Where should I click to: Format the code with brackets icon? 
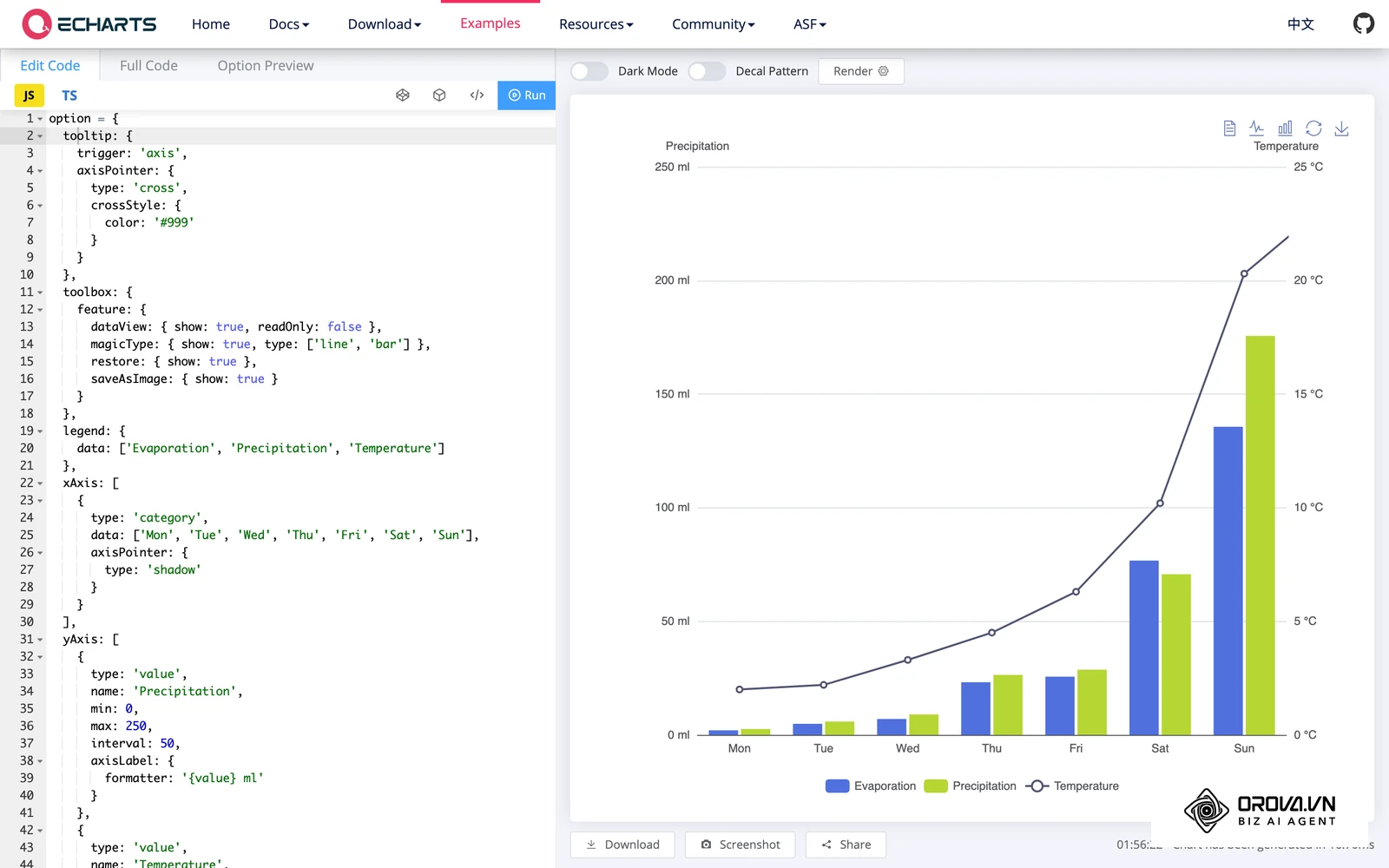point(477,95)
